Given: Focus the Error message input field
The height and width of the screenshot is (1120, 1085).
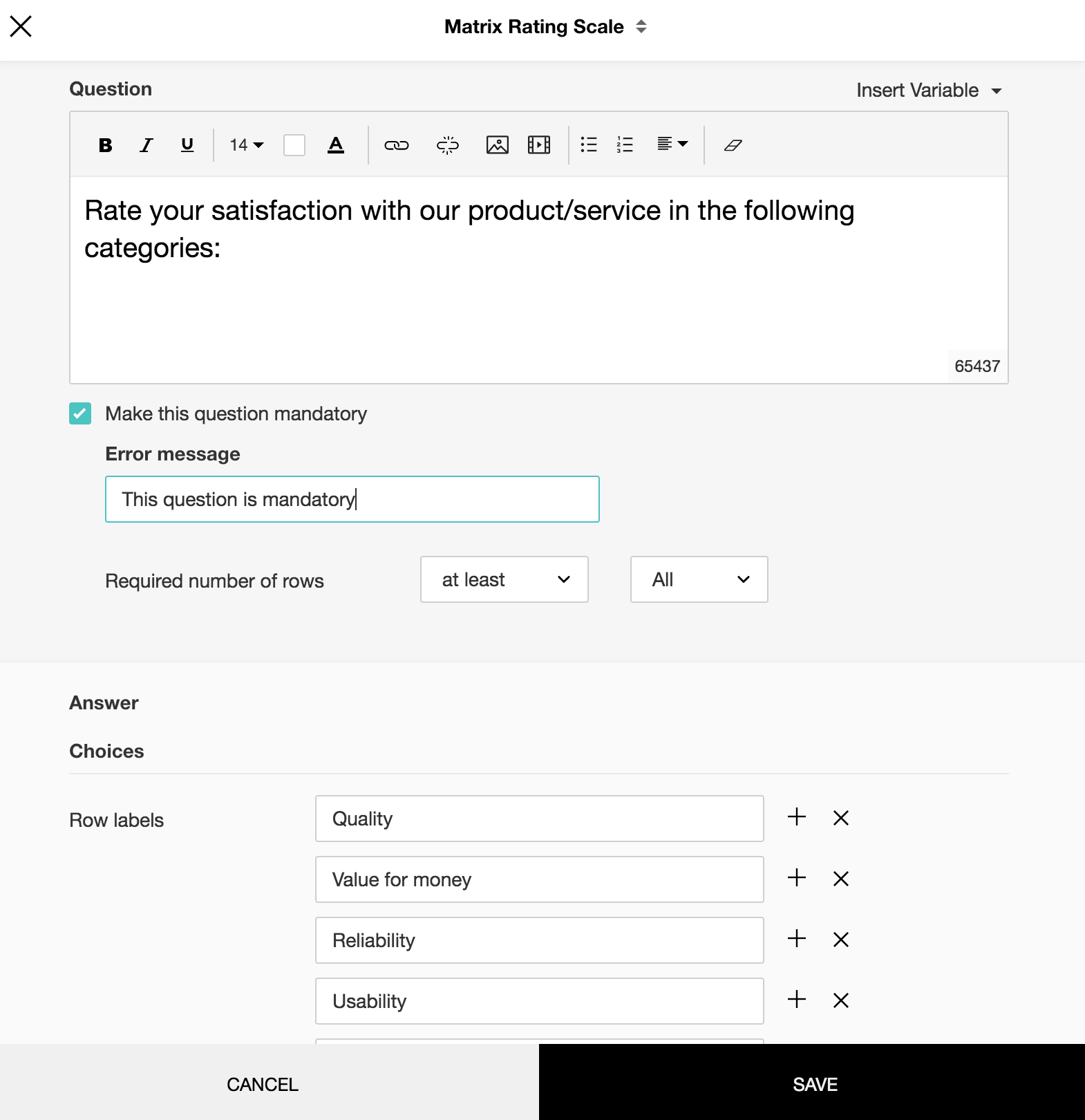Looking at the screenshot, I should click(352, 499).
